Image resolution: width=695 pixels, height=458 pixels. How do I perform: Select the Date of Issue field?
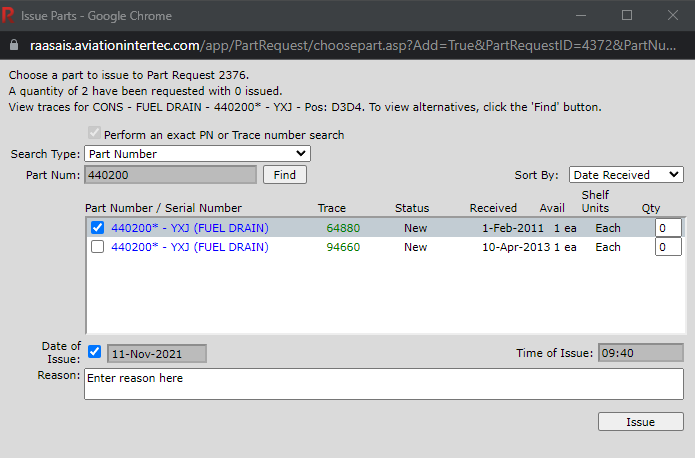pyautogui.click(x=156, y=354)
